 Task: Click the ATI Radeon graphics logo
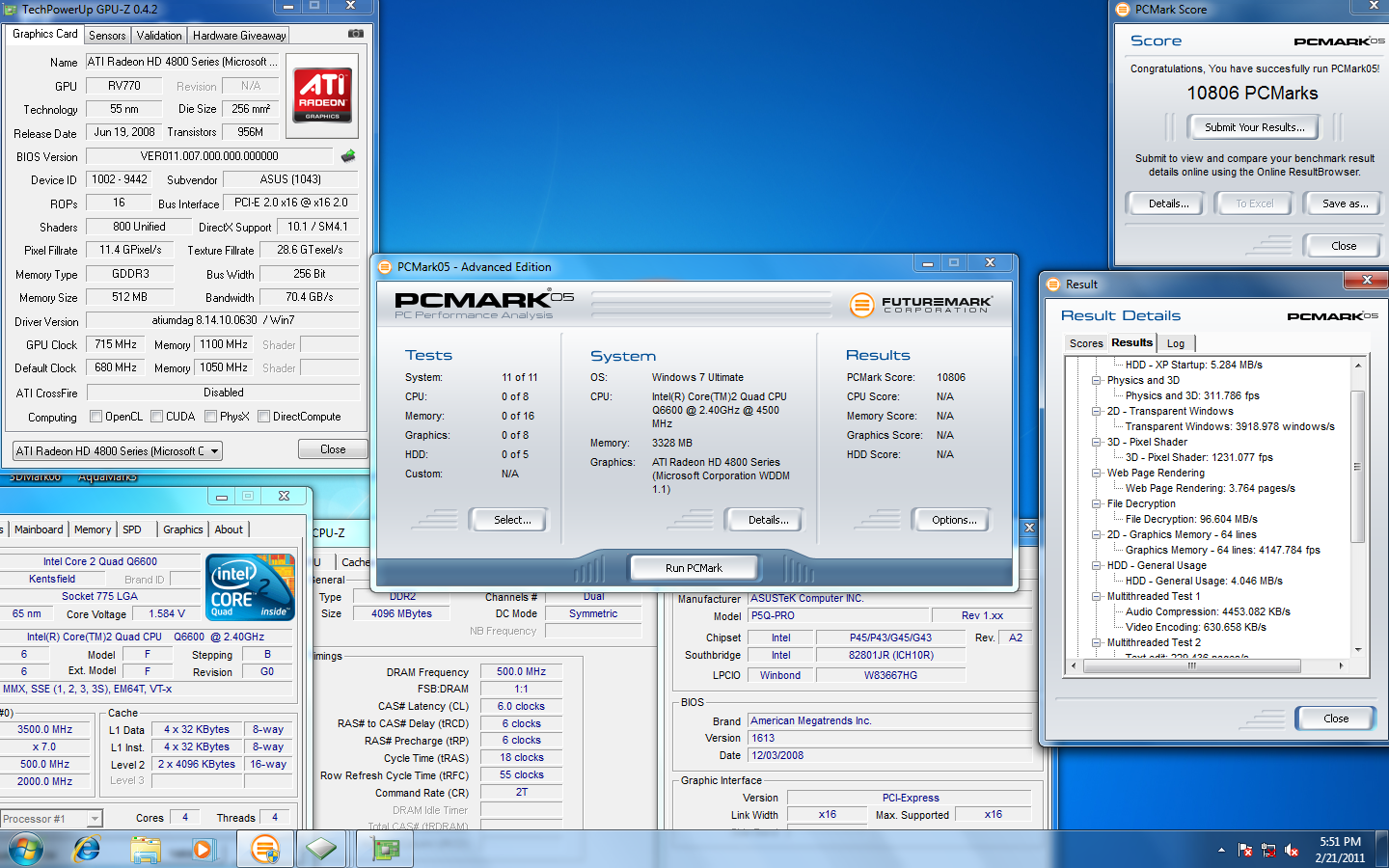(322, 94)
